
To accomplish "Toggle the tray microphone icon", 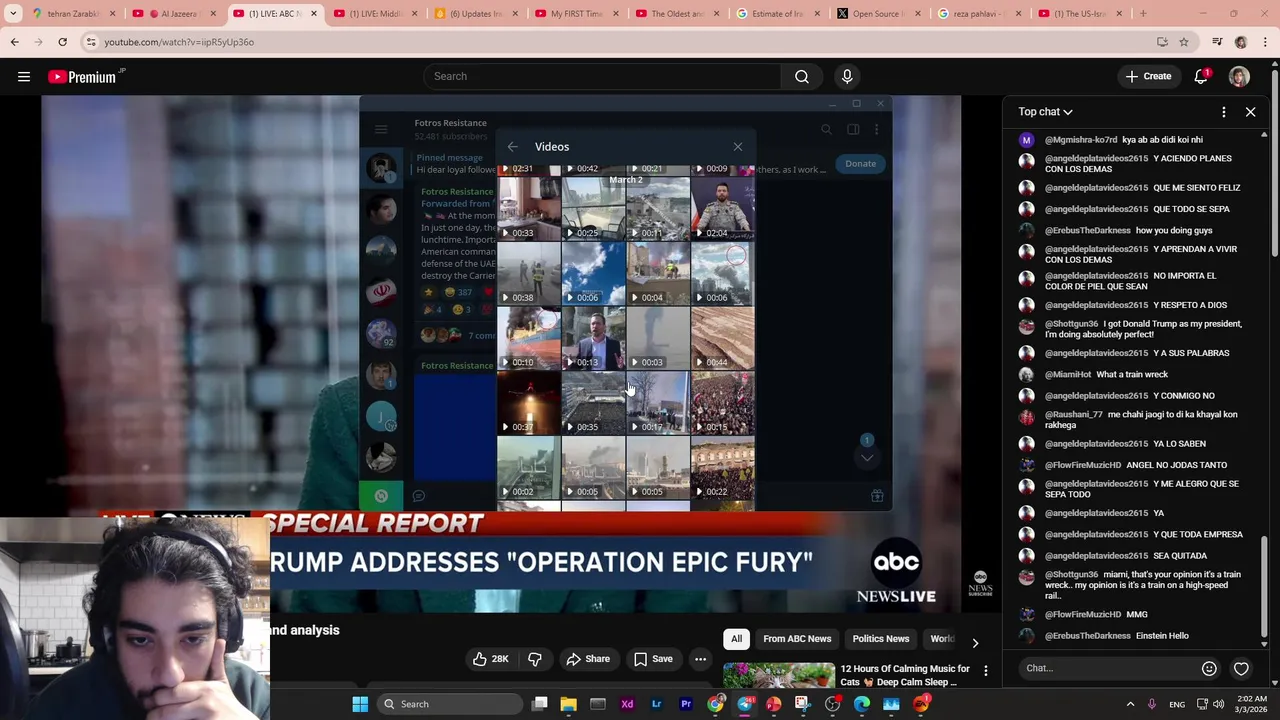I will click(x=1153, y=704).
